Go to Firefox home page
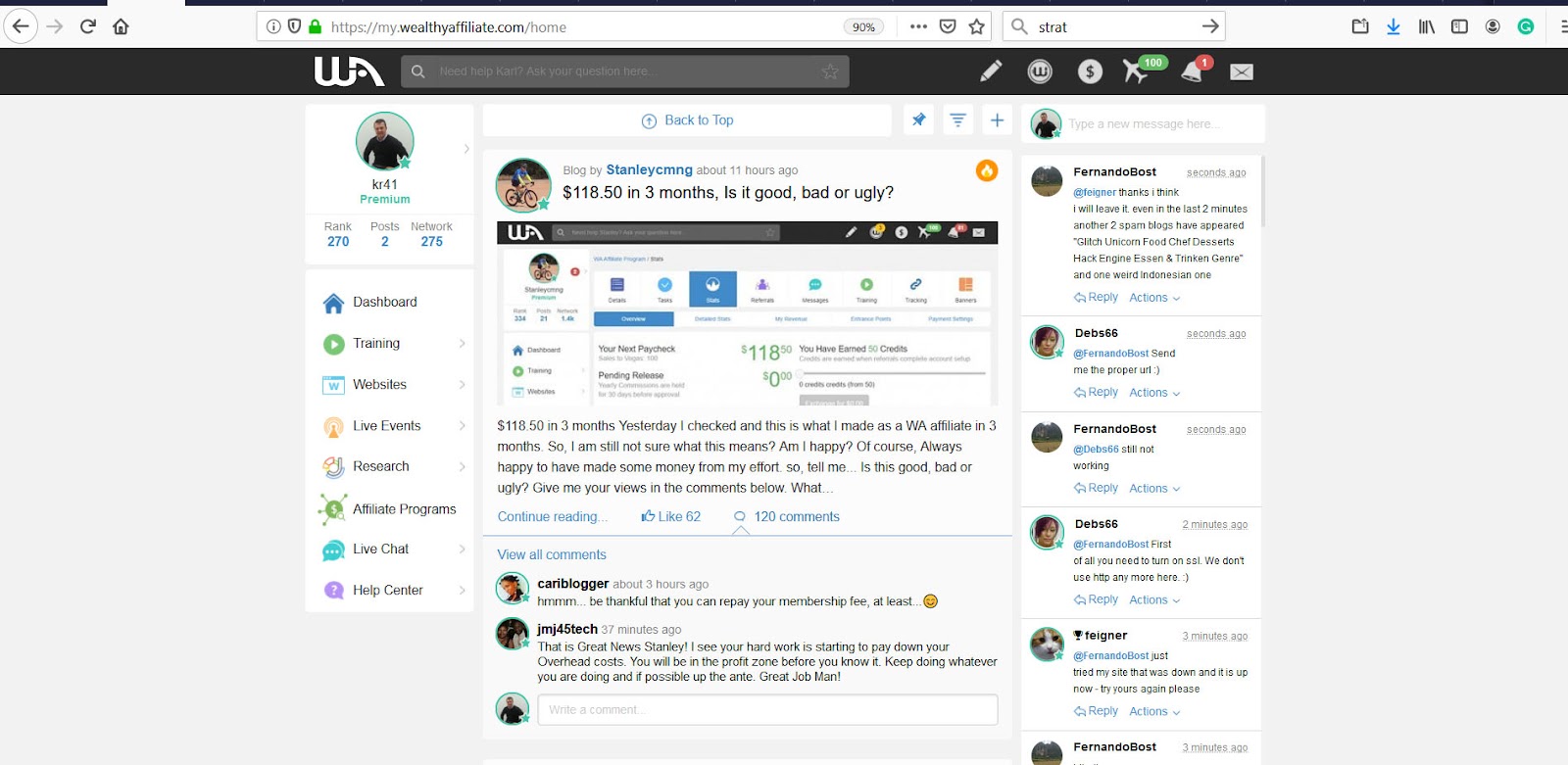This screenshot has height=765, width=1568. click(121, 26)
